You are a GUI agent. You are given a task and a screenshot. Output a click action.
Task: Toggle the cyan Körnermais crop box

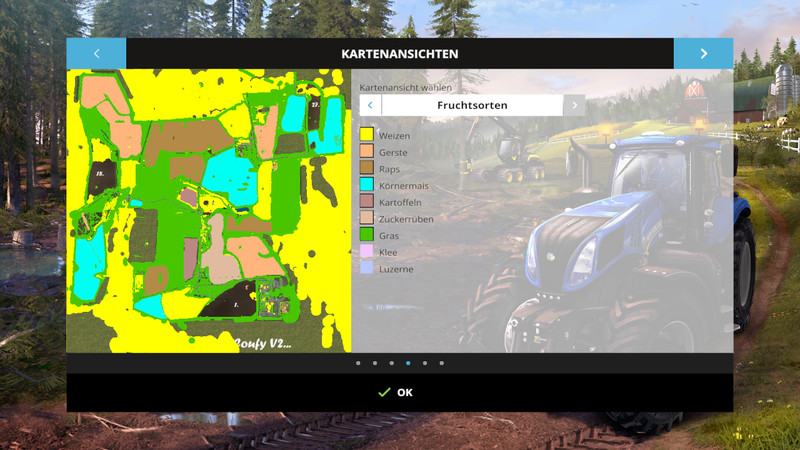tap(367, 185)
